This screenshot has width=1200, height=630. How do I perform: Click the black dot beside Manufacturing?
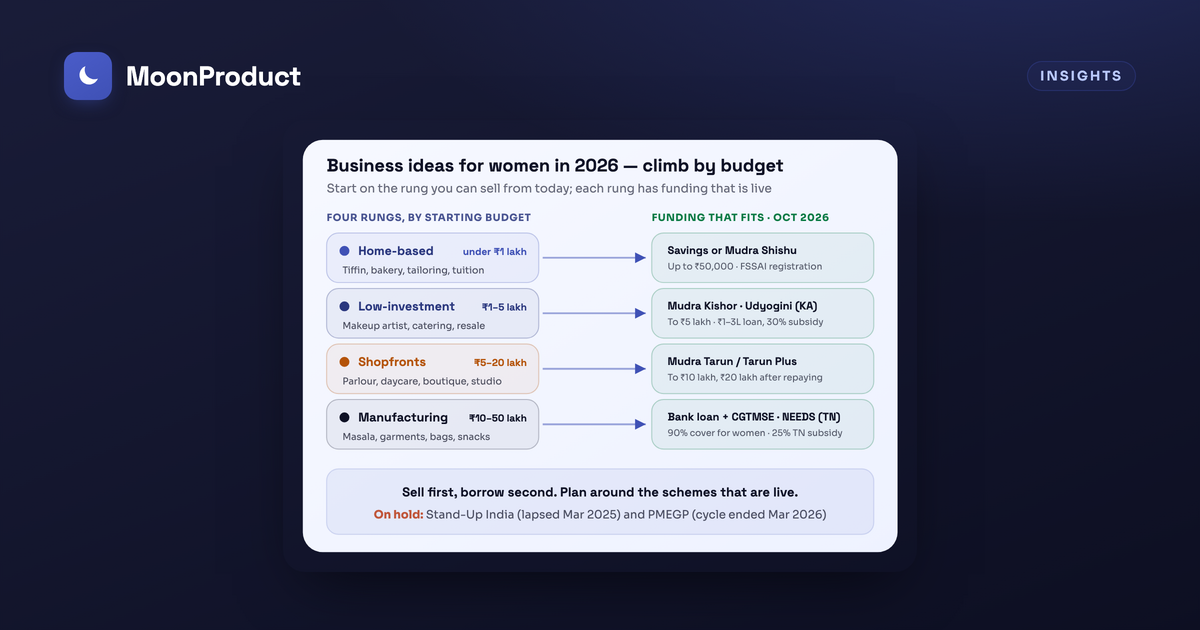[x=344, y=417]
